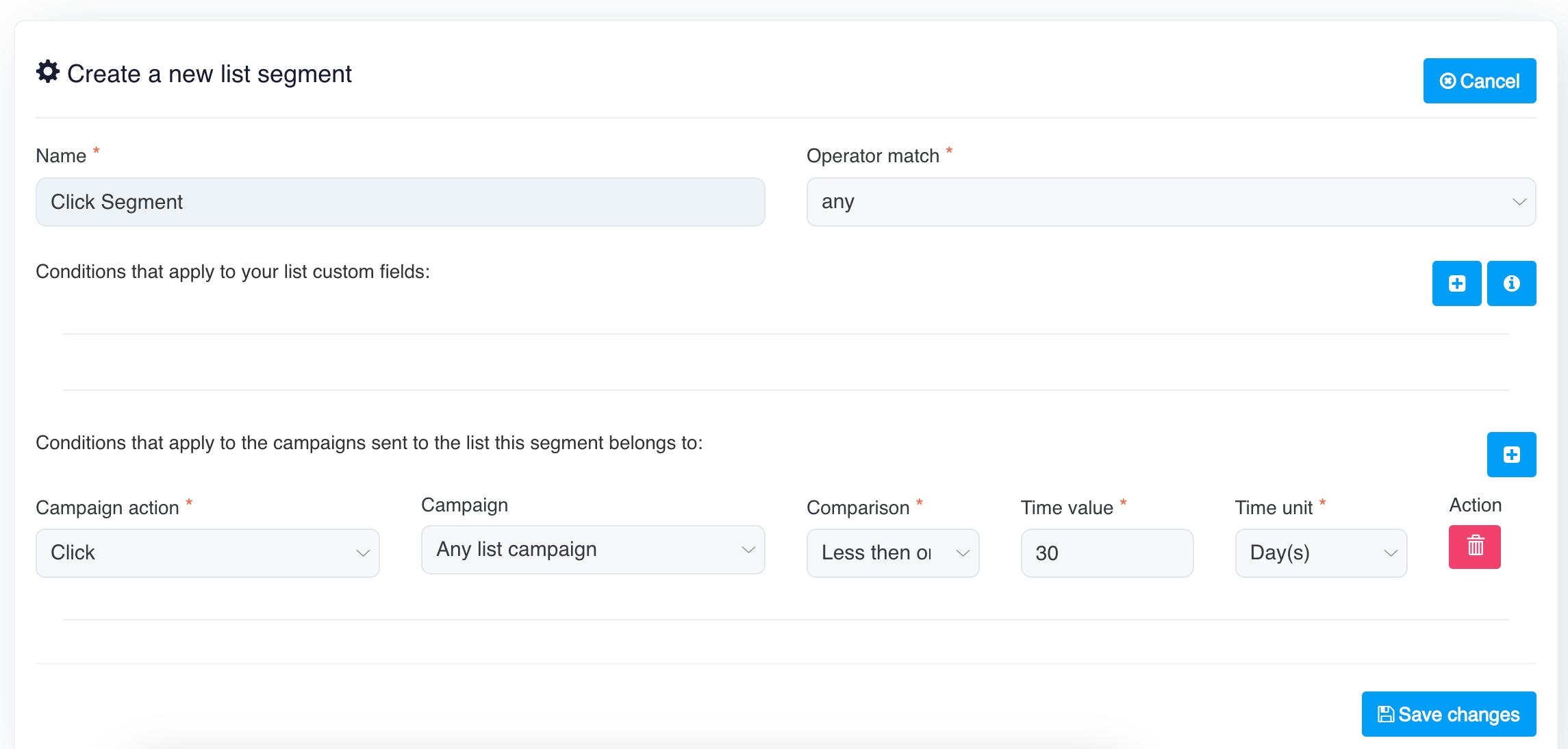Click chevron arrow on Click dropdown
This screenshot has width=1568, height=749.
point(363,553)
